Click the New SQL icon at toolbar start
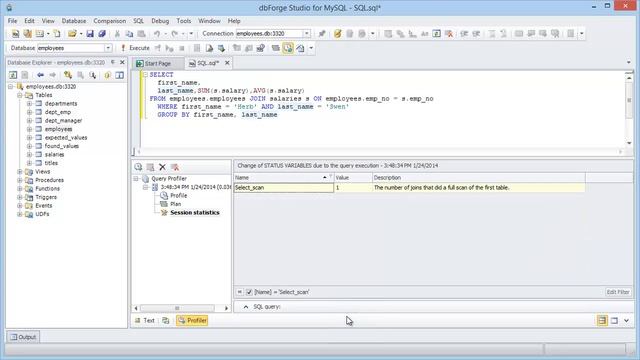This screenshot has width=640, height=360. [15, 34]
